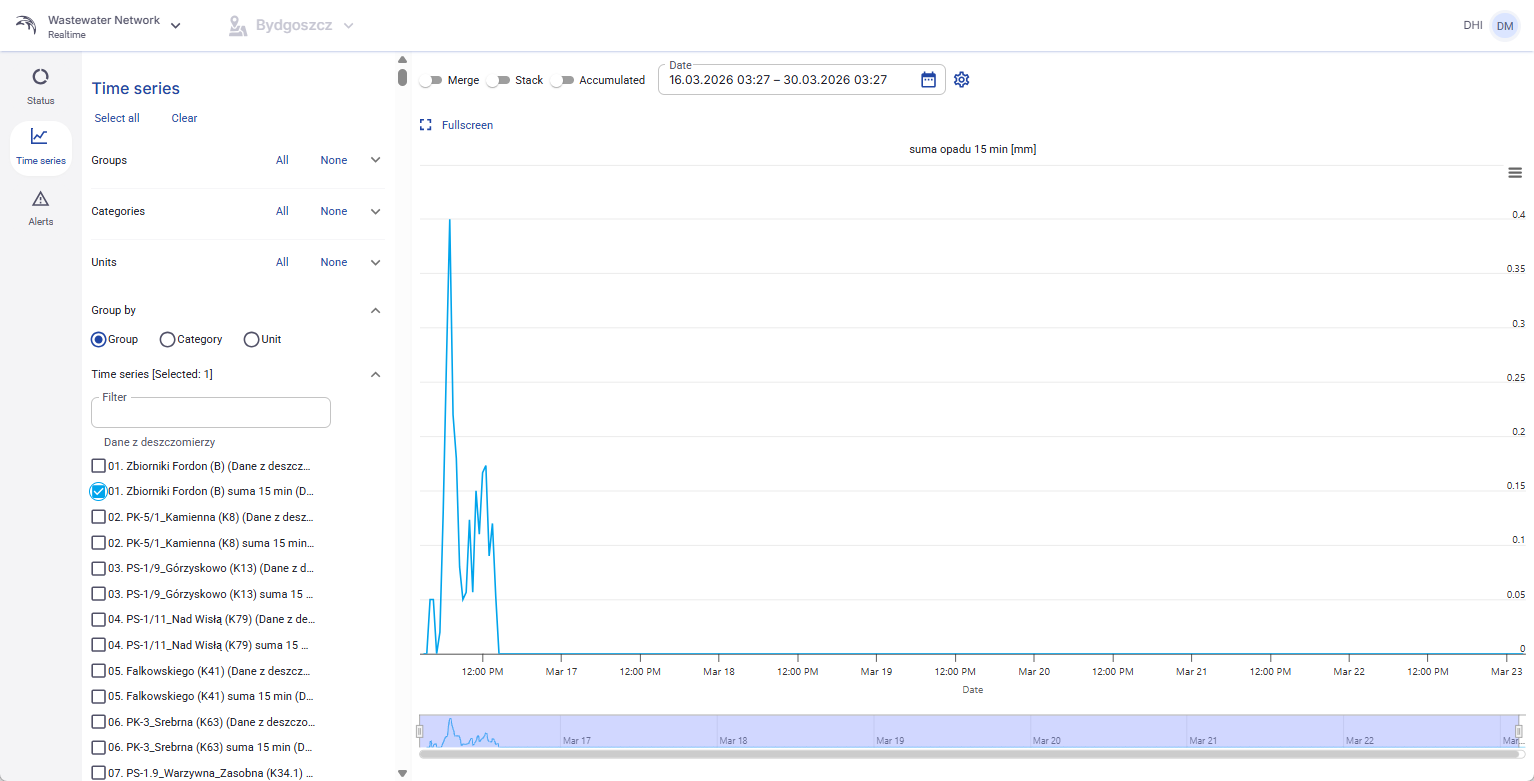1534x781 pixels.
Task: Check 06. PK-3_Srebrna (K63) (Dane z deszczo… box
Action: click(98, 721)
